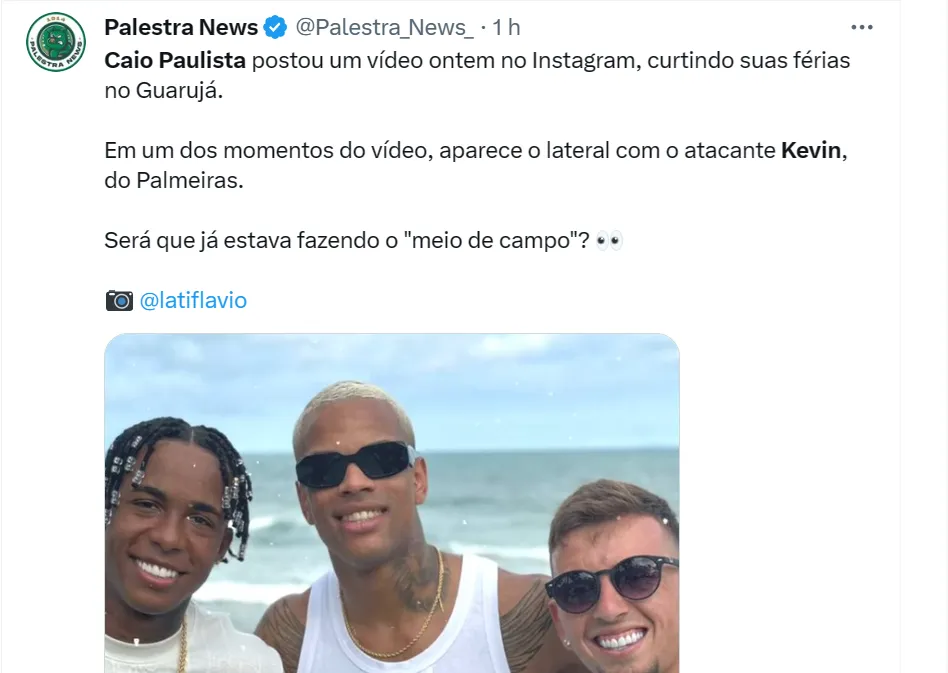Open the Palestra News profile avatar

point(56,44)
